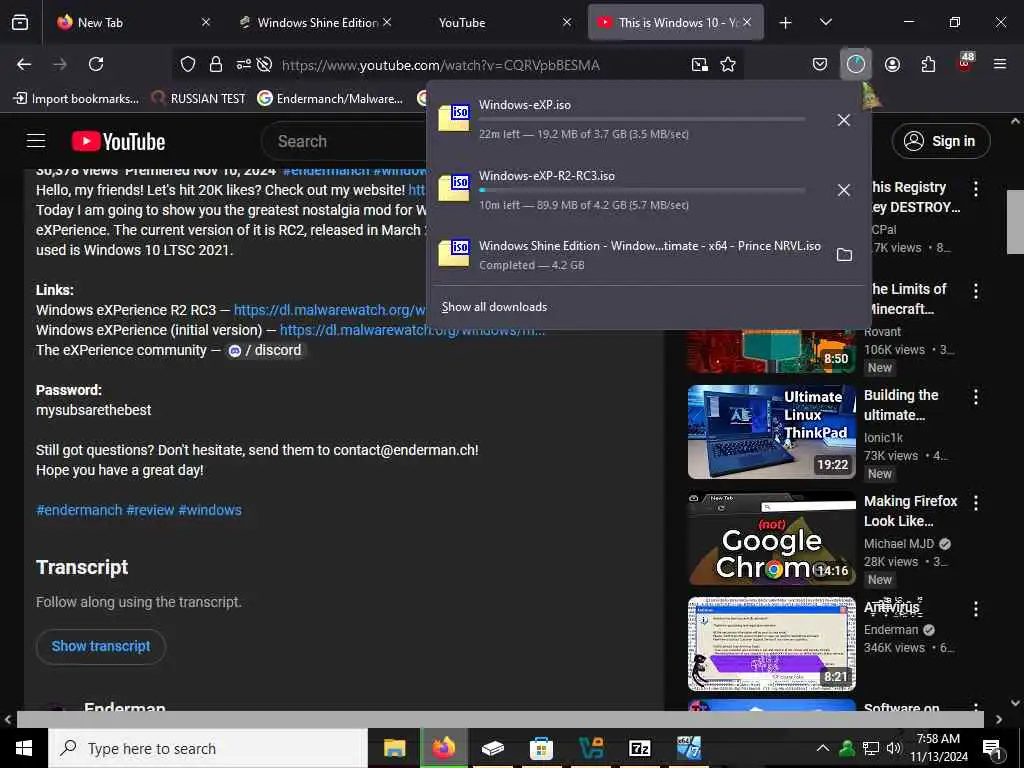Open Firefox application hamburger menu

(x=1000, y=64)
